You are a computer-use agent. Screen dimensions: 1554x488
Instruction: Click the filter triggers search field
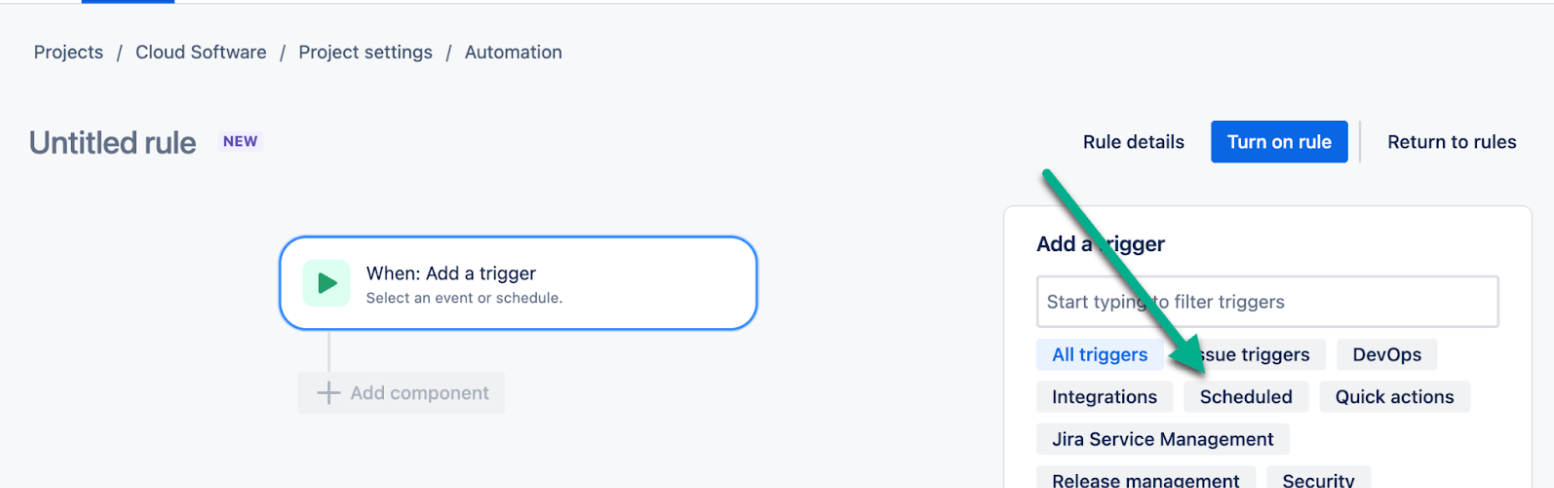pyautogui.click(x=1267, y=302)
